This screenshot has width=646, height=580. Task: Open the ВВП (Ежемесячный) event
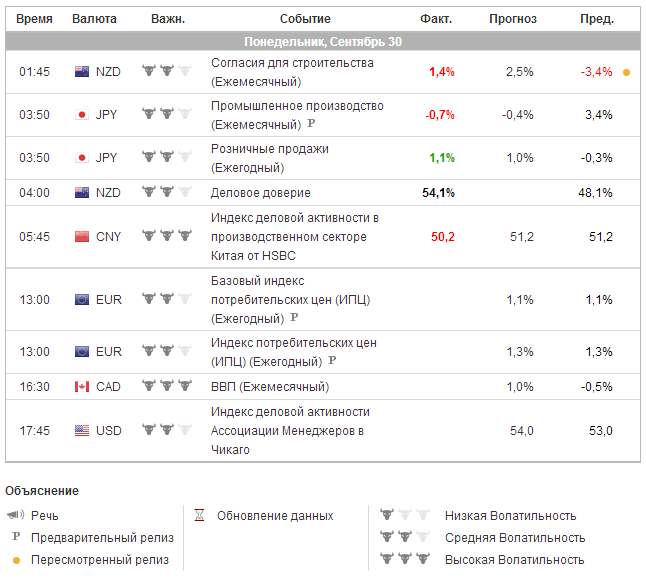tap(269, 387)
